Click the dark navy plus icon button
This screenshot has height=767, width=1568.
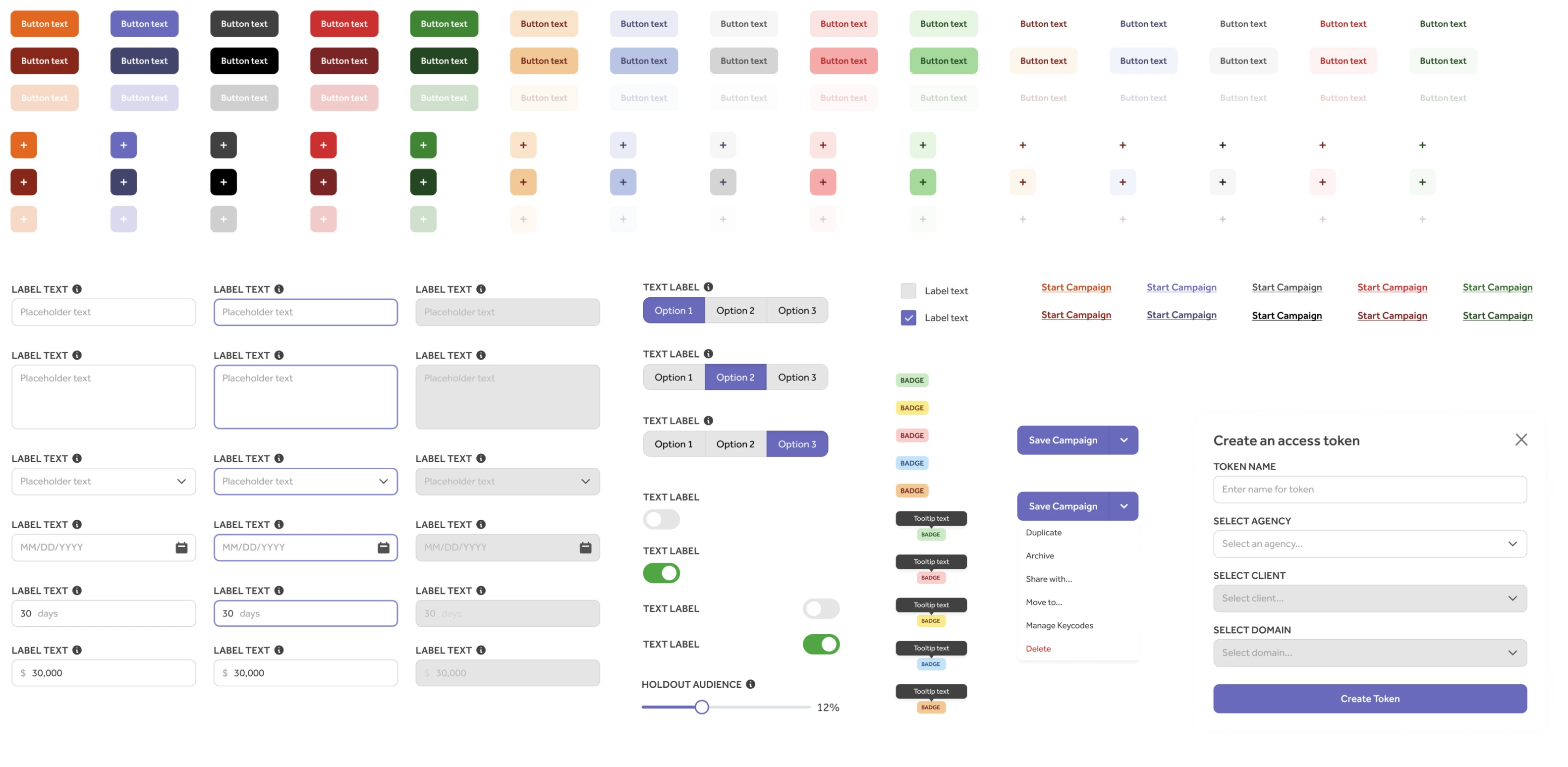coord(123,182)
